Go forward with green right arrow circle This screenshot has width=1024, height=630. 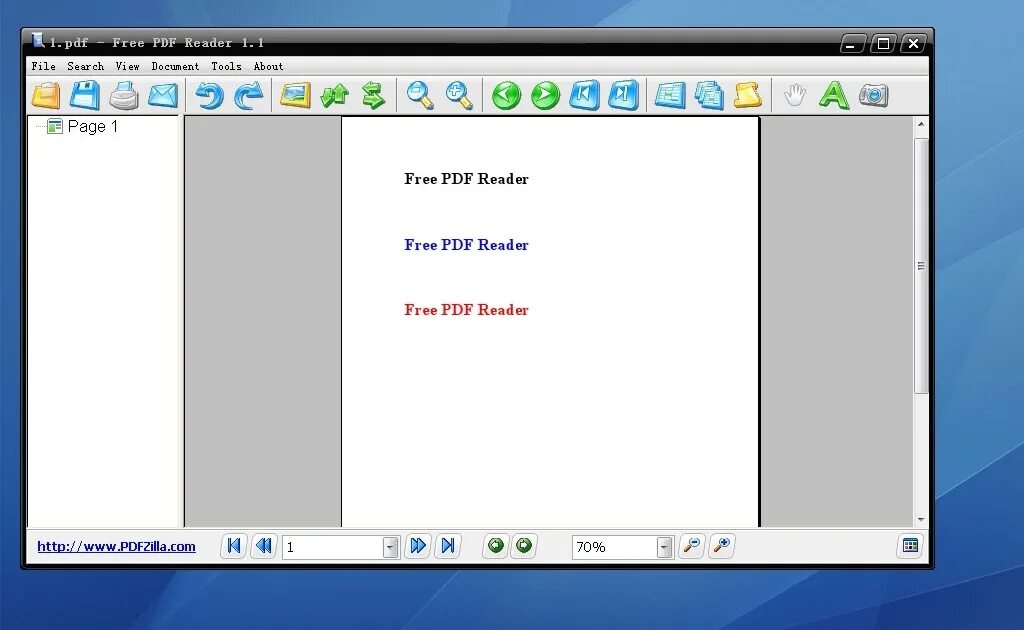[545, 95]
